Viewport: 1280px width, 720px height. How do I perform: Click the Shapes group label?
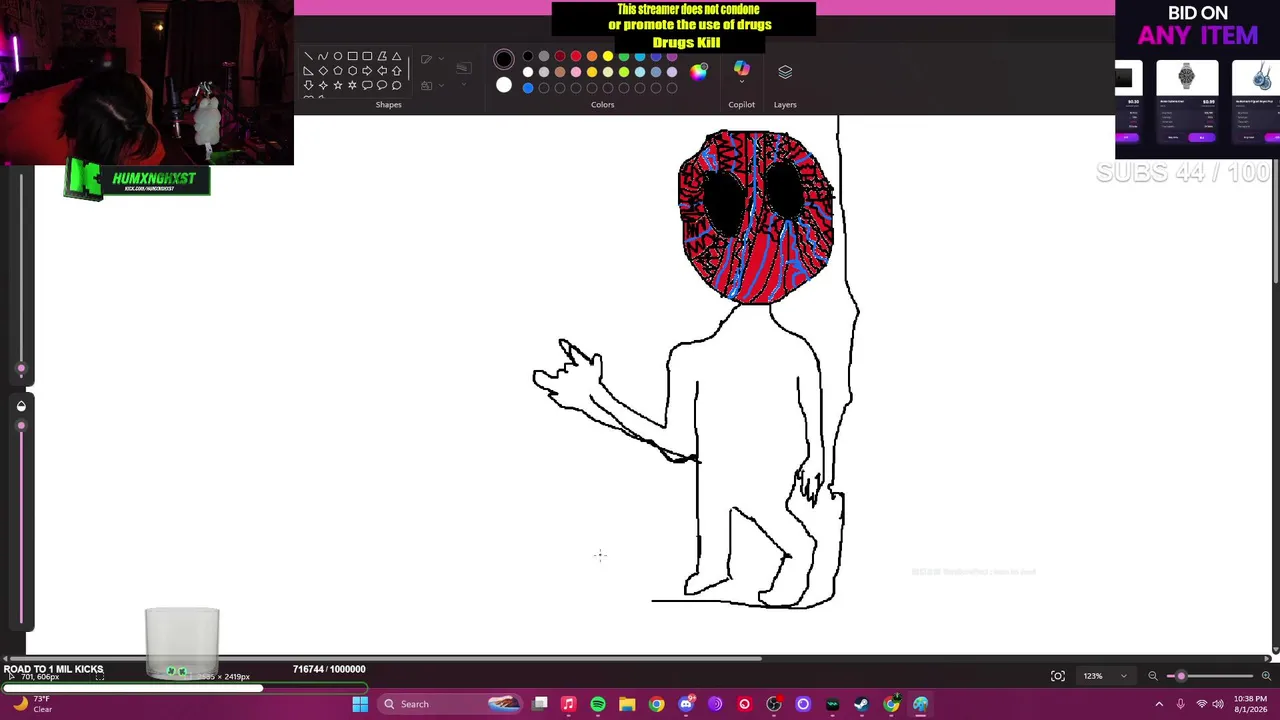388,104
